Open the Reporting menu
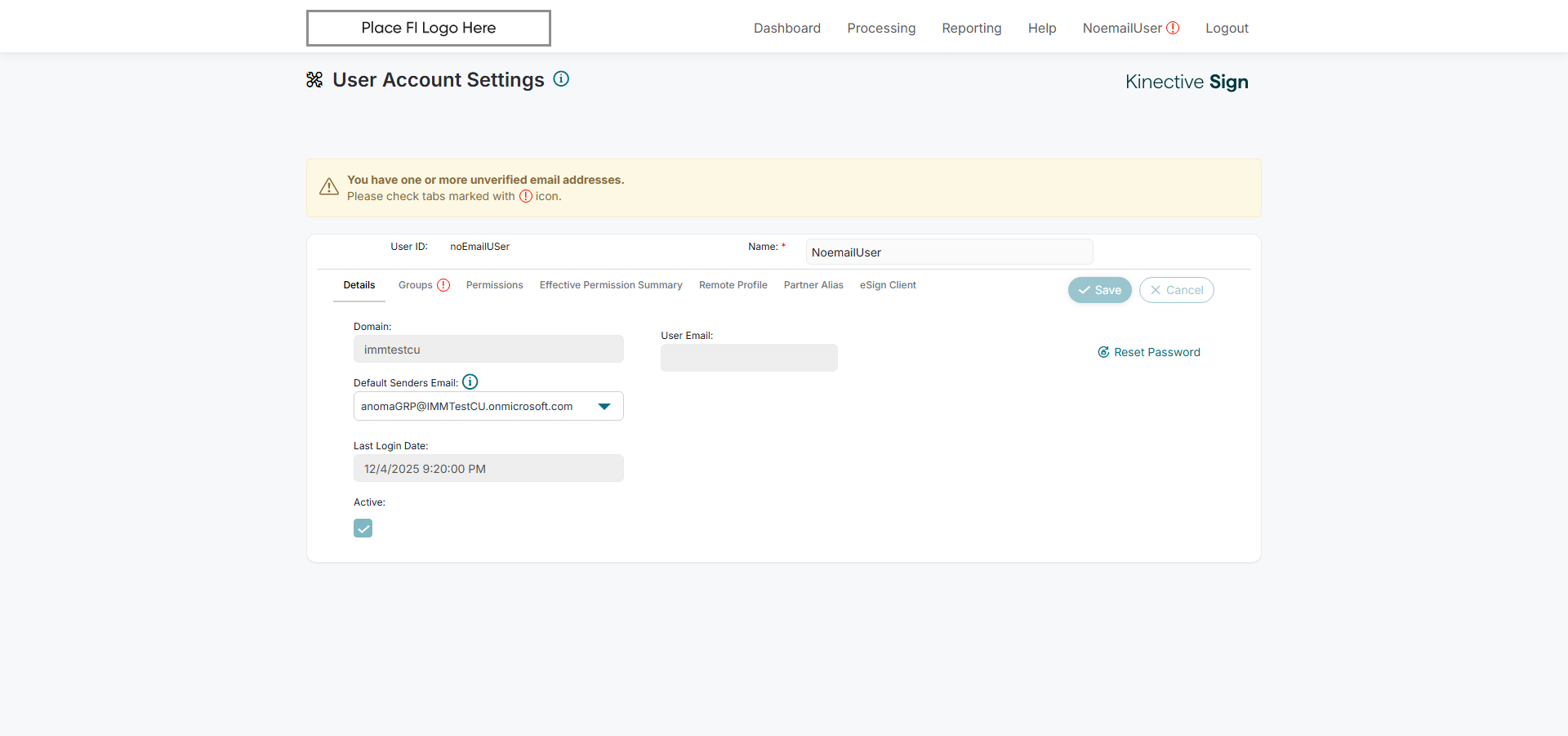 (972, 28)
